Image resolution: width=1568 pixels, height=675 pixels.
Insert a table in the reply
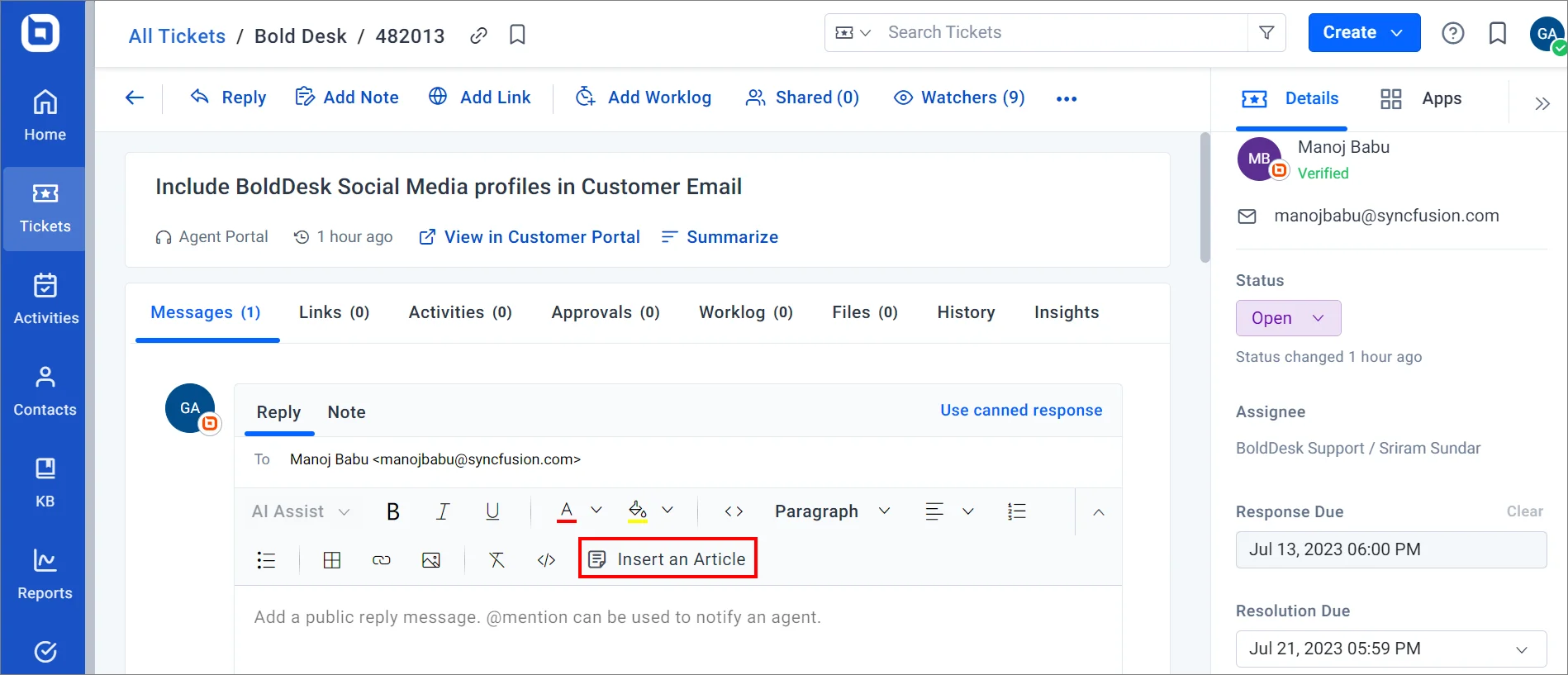(x=332, y=560)
